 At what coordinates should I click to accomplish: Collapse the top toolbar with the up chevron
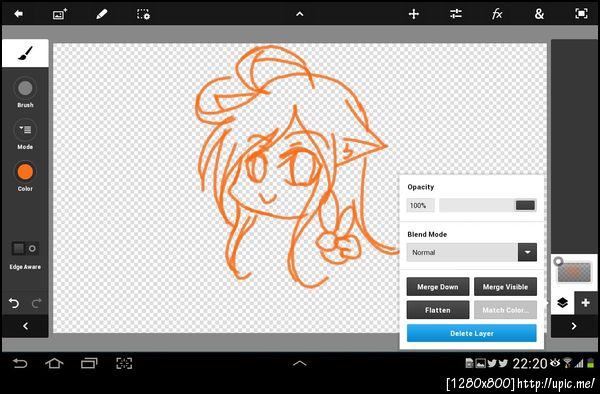300,14
